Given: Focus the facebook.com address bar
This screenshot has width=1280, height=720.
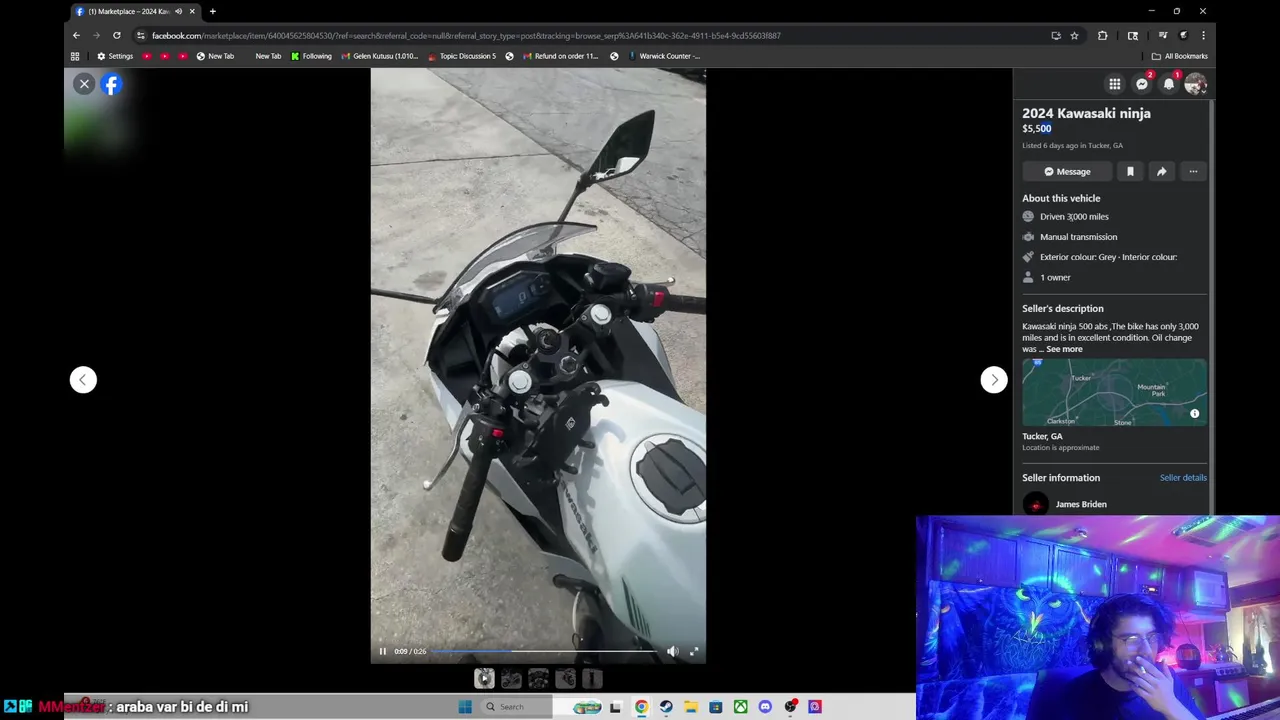Looking at the screenshot, I should coord(590,35).
